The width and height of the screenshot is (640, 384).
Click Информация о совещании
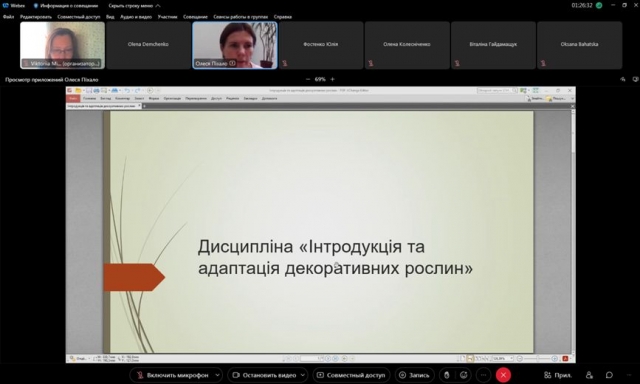[x=66, y=6]
